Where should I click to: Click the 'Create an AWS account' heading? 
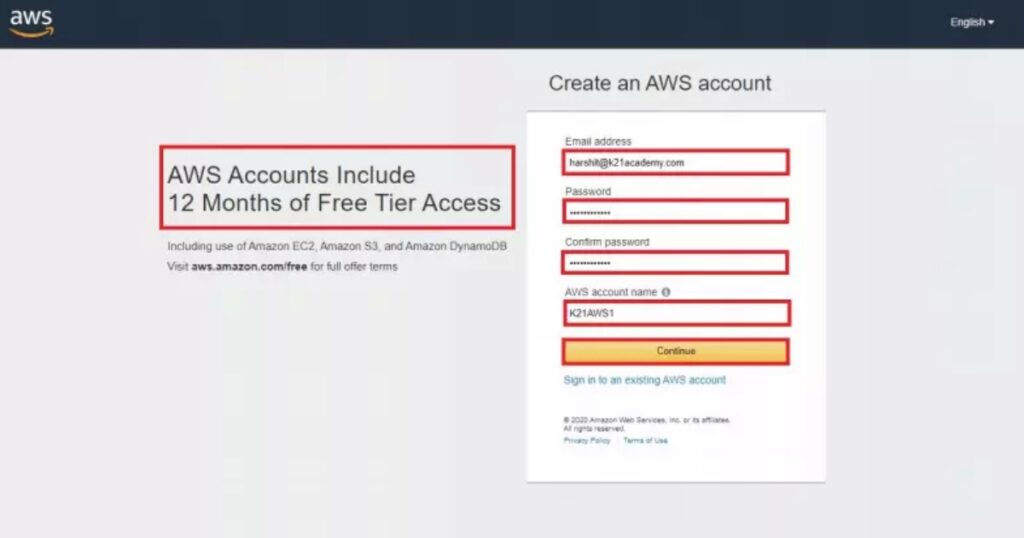[x=660, y=83]
